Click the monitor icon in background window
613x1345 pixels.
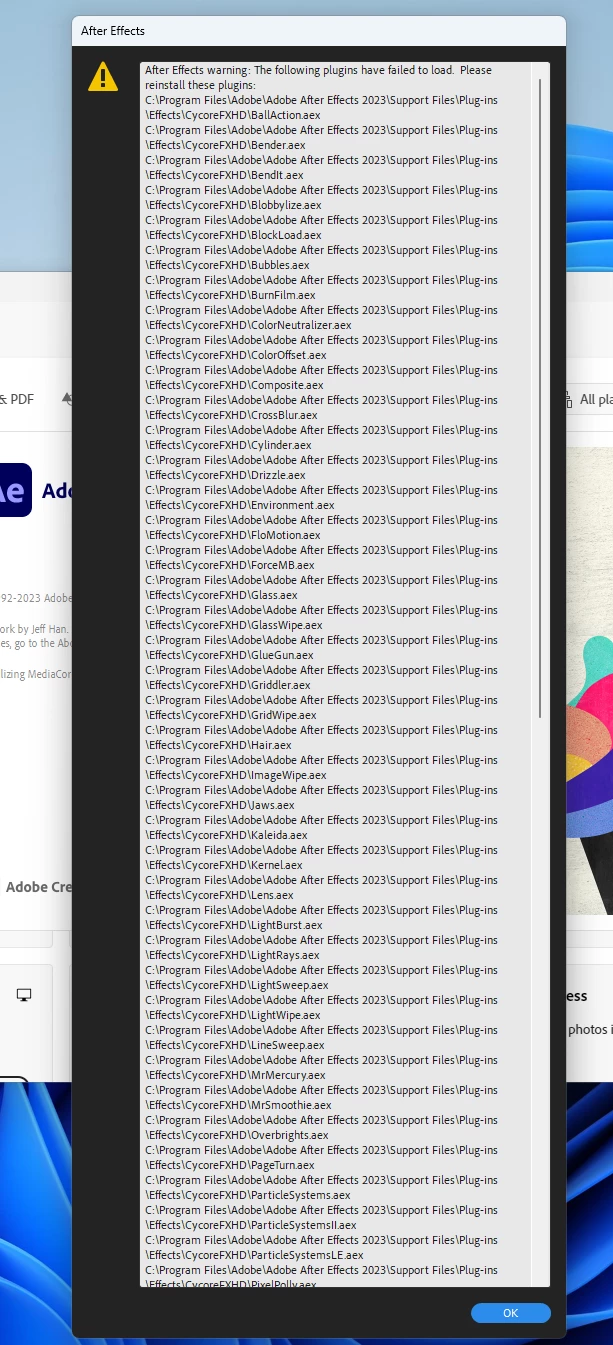(24, 995)
